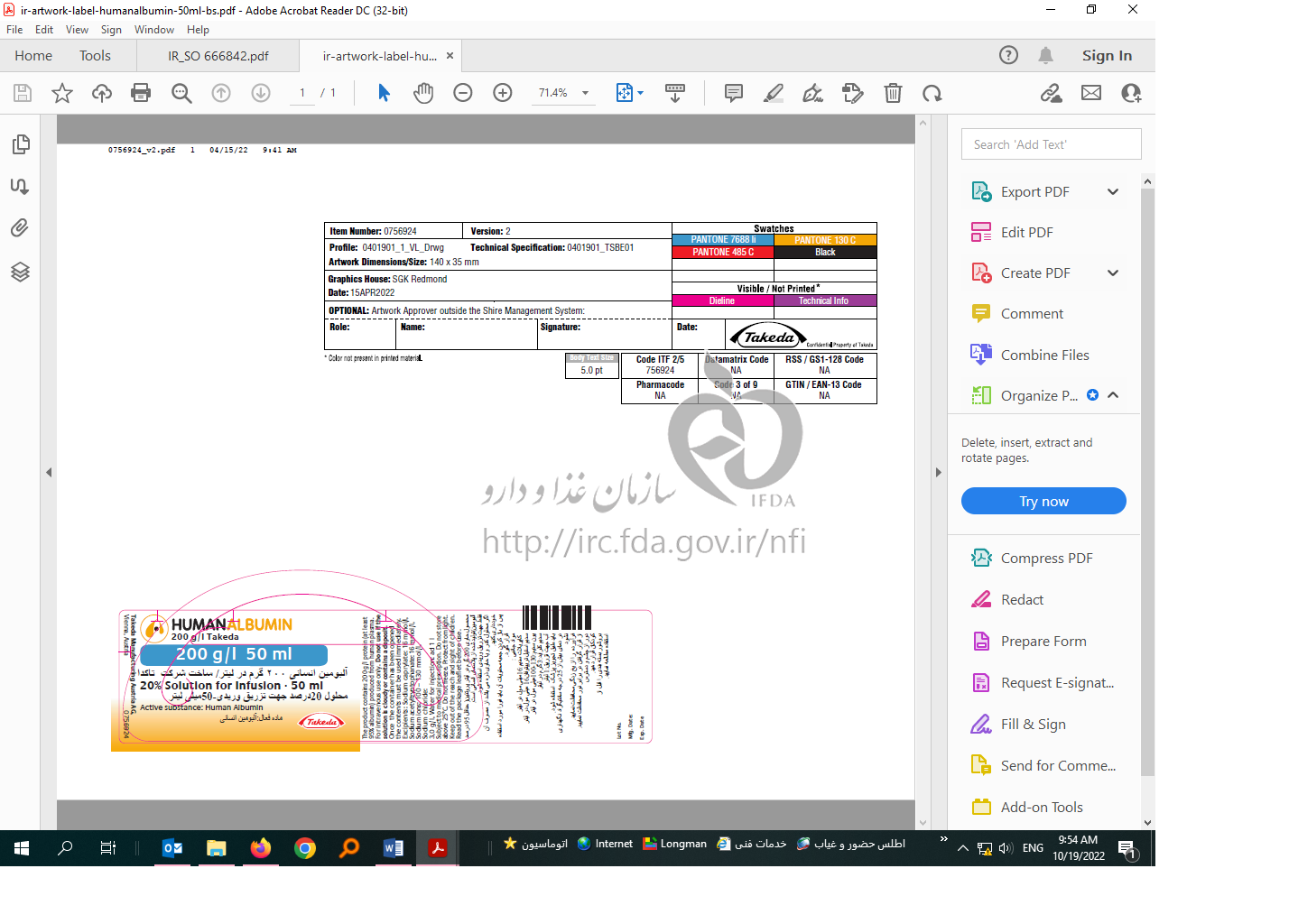Open the Sign document pen tool
Screen dimensions: 1289x924
(813, 93)
